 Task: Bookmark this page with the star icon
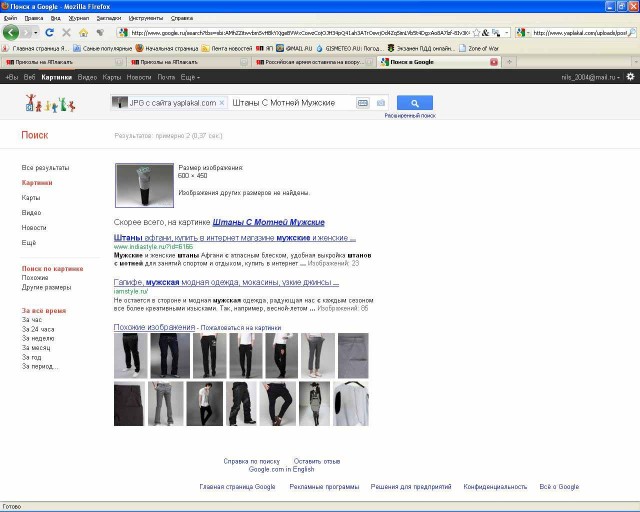coord(476,33)
